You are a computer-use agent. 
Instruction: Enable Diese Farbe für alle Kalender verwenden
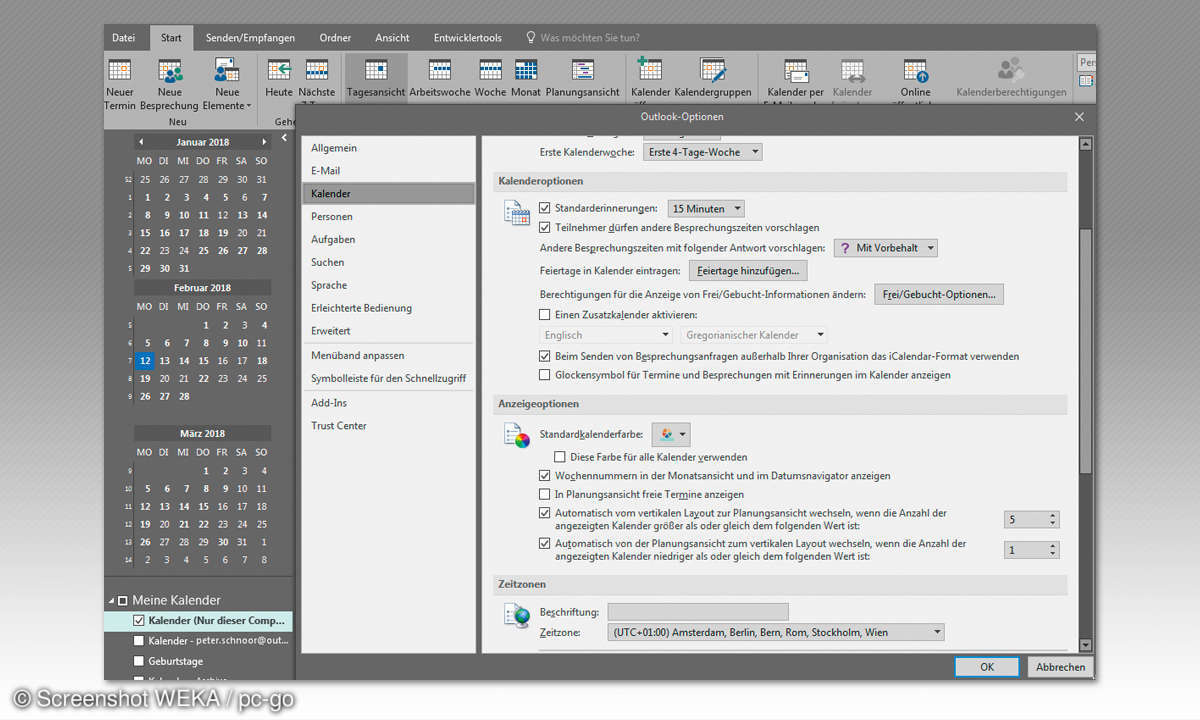pos(560,457)
